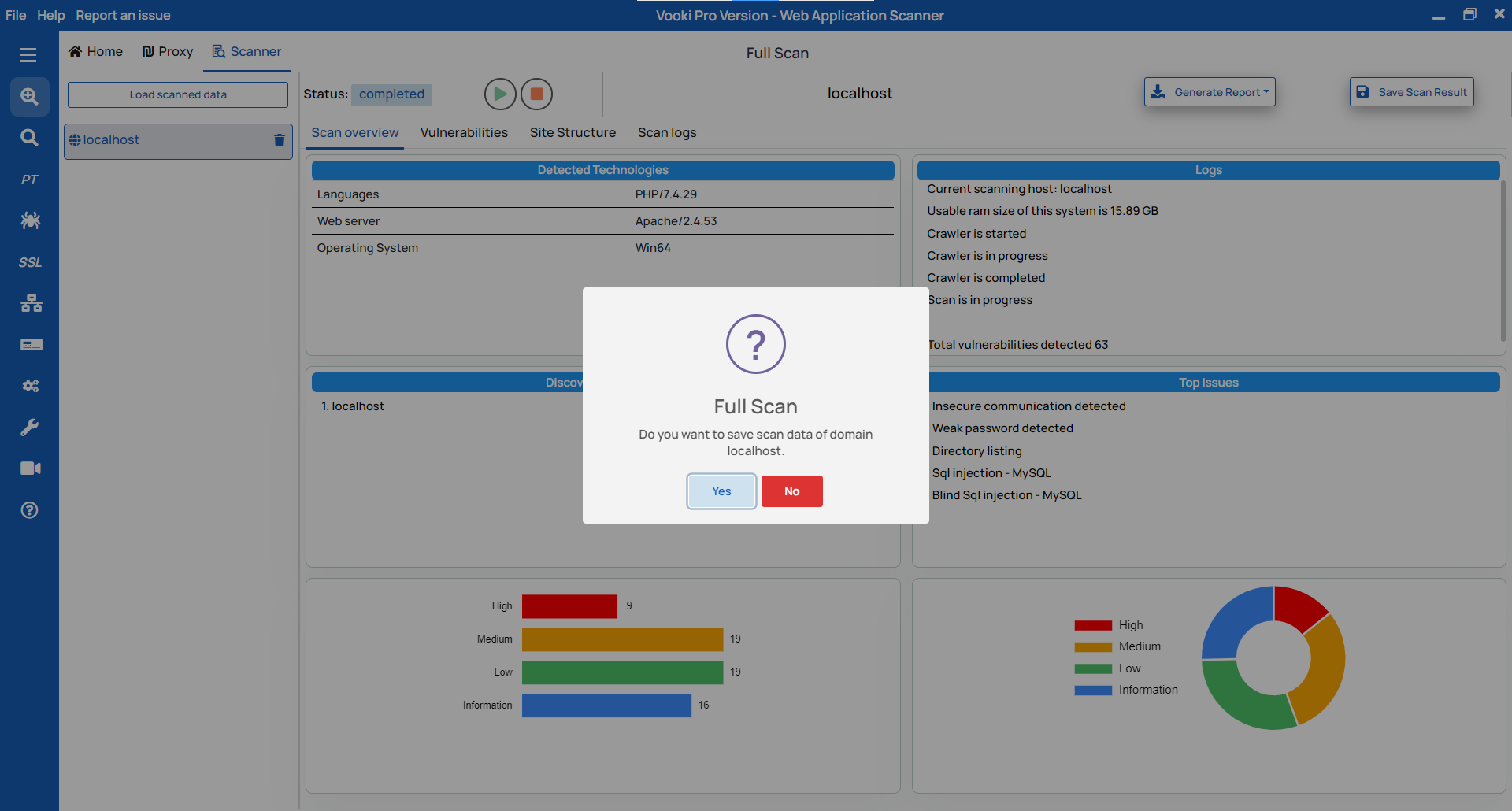This screenshot has width=1512, height=811.
Task: Click Win64 operating system value
Action: 653,248
